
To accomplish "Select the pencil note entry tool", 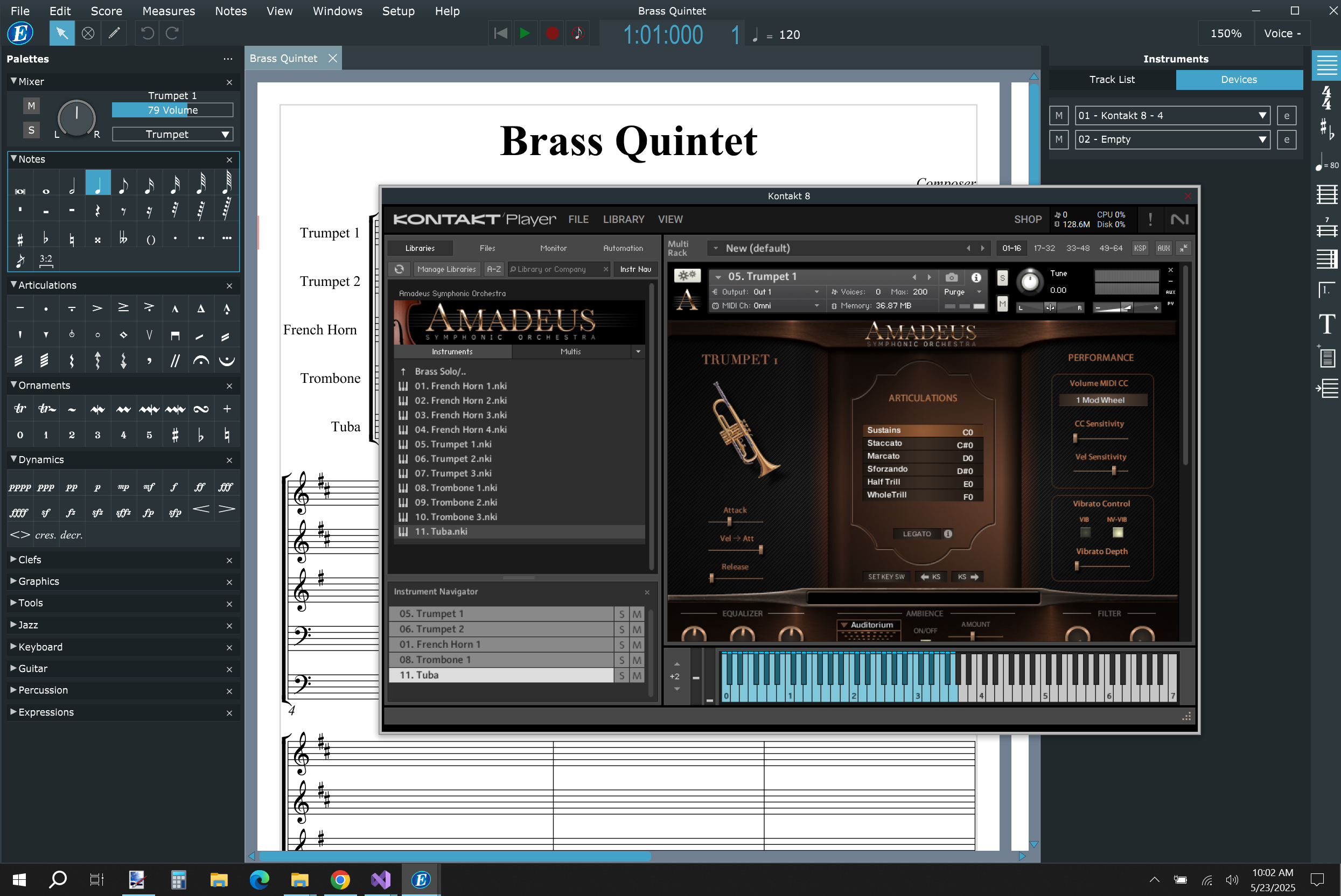I will coord(114,33).
